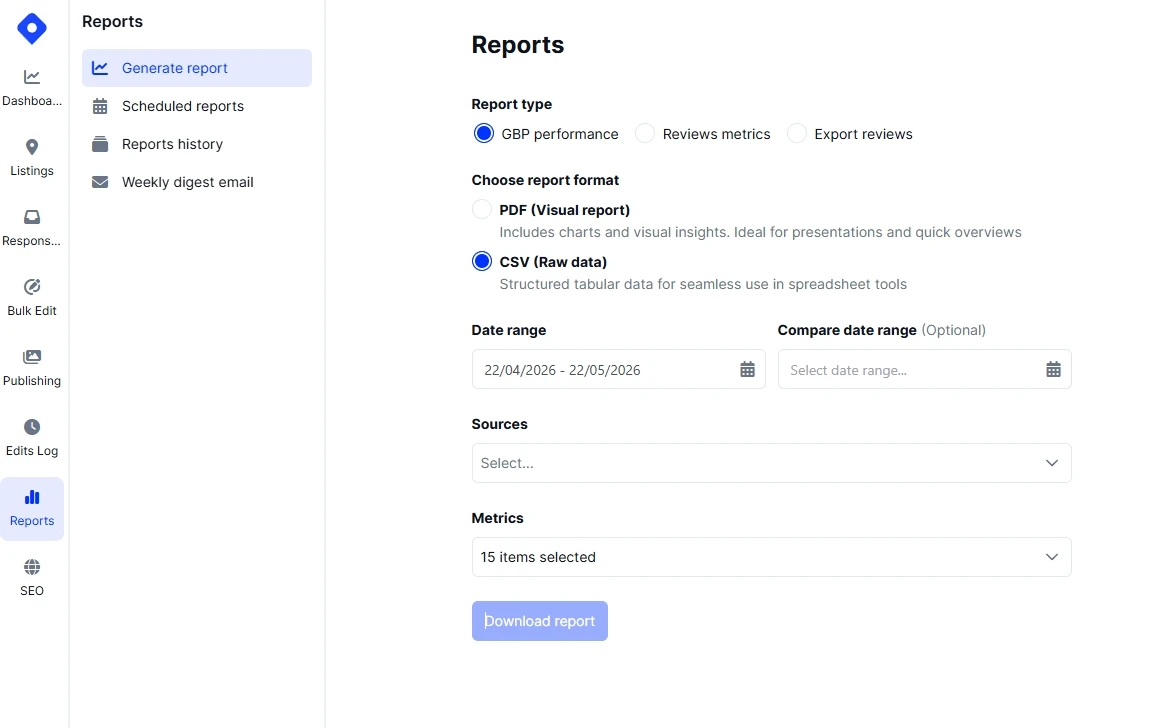Select Reviews metrics report type
The image size is (1161, 728).
pos(645,133)
